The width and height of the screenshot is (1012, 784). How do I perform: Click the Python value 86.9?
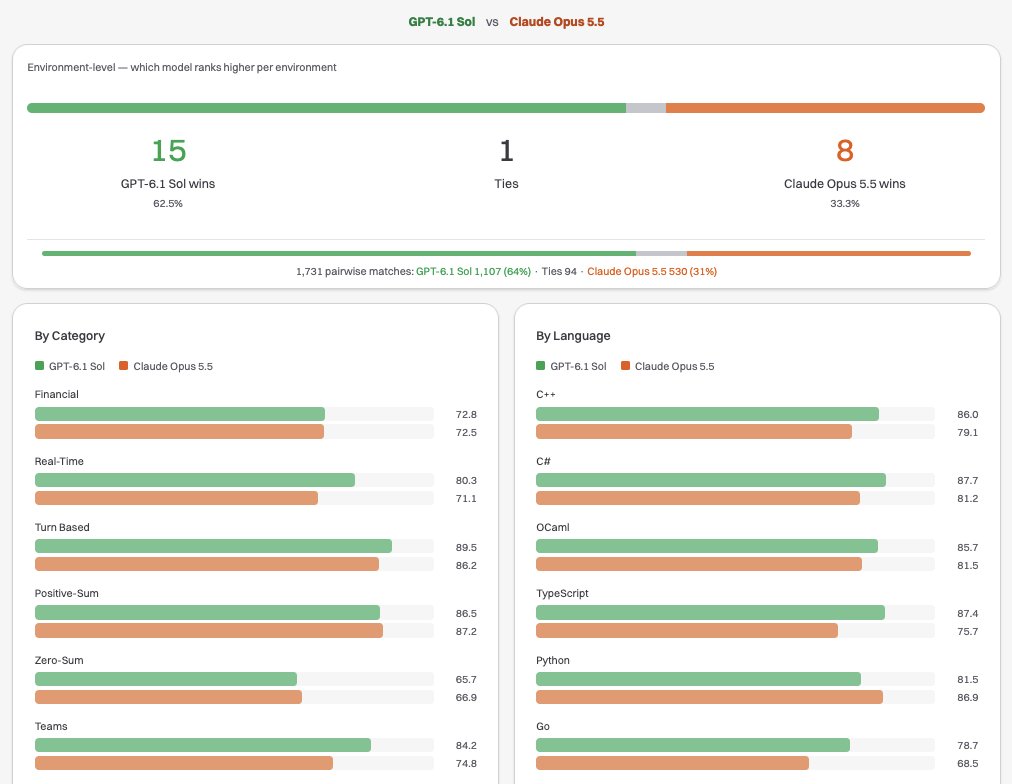967,698
